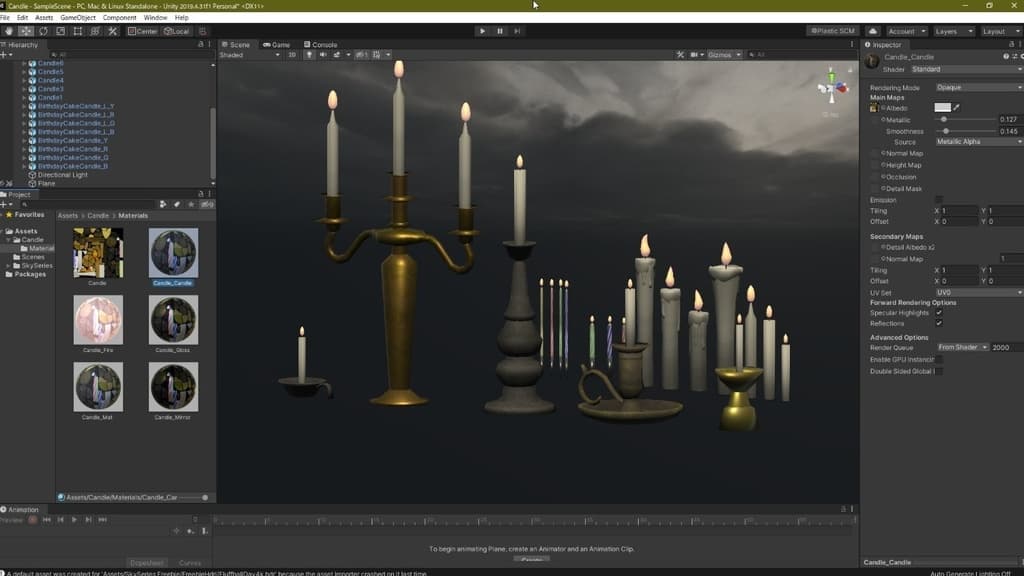Disable the Reflections checkbox
Screen dimensions: 1024x576
938,324
